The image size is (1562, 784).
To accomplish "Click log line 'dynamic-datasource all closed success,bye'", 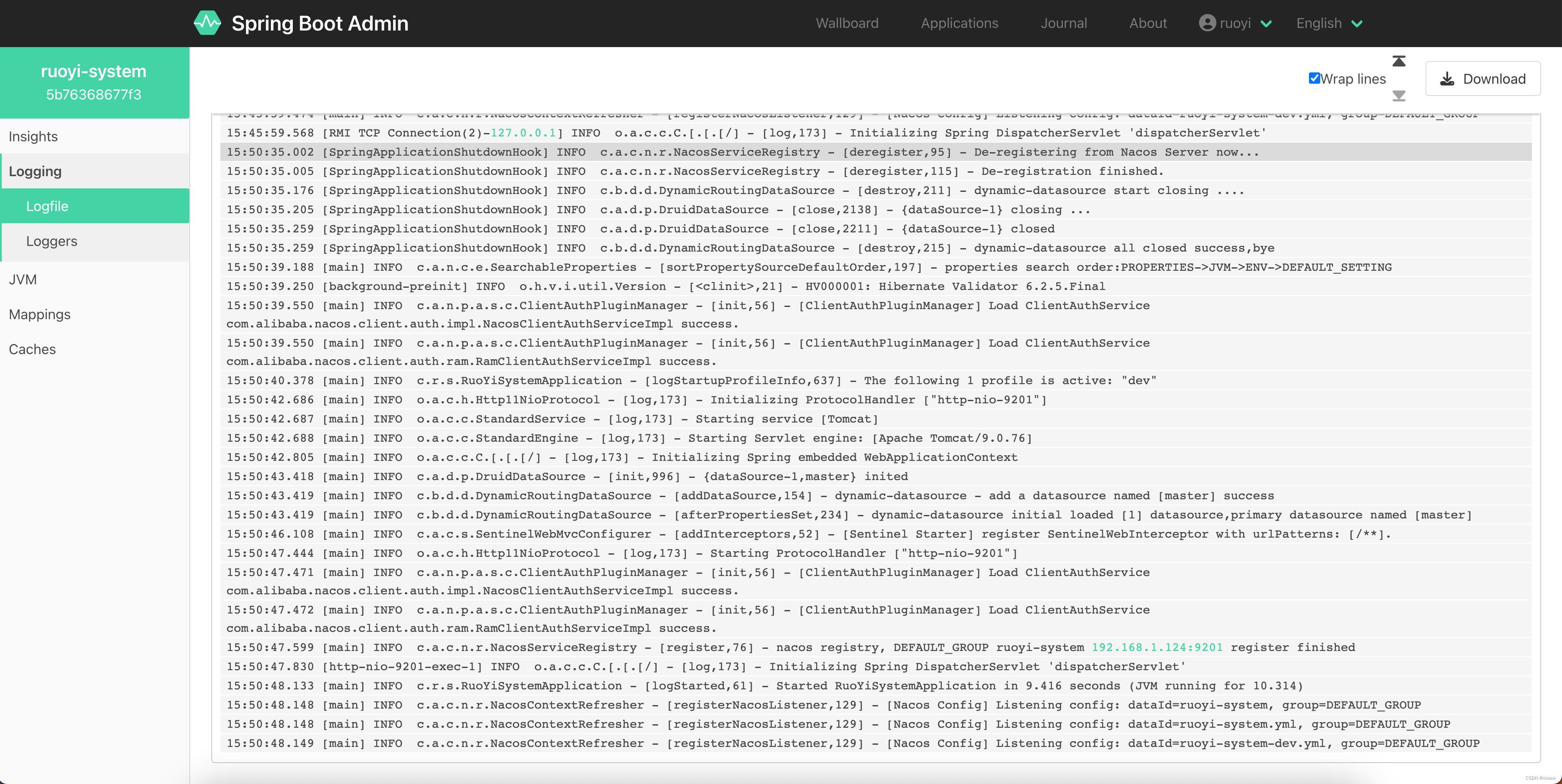I will (876, 248).
